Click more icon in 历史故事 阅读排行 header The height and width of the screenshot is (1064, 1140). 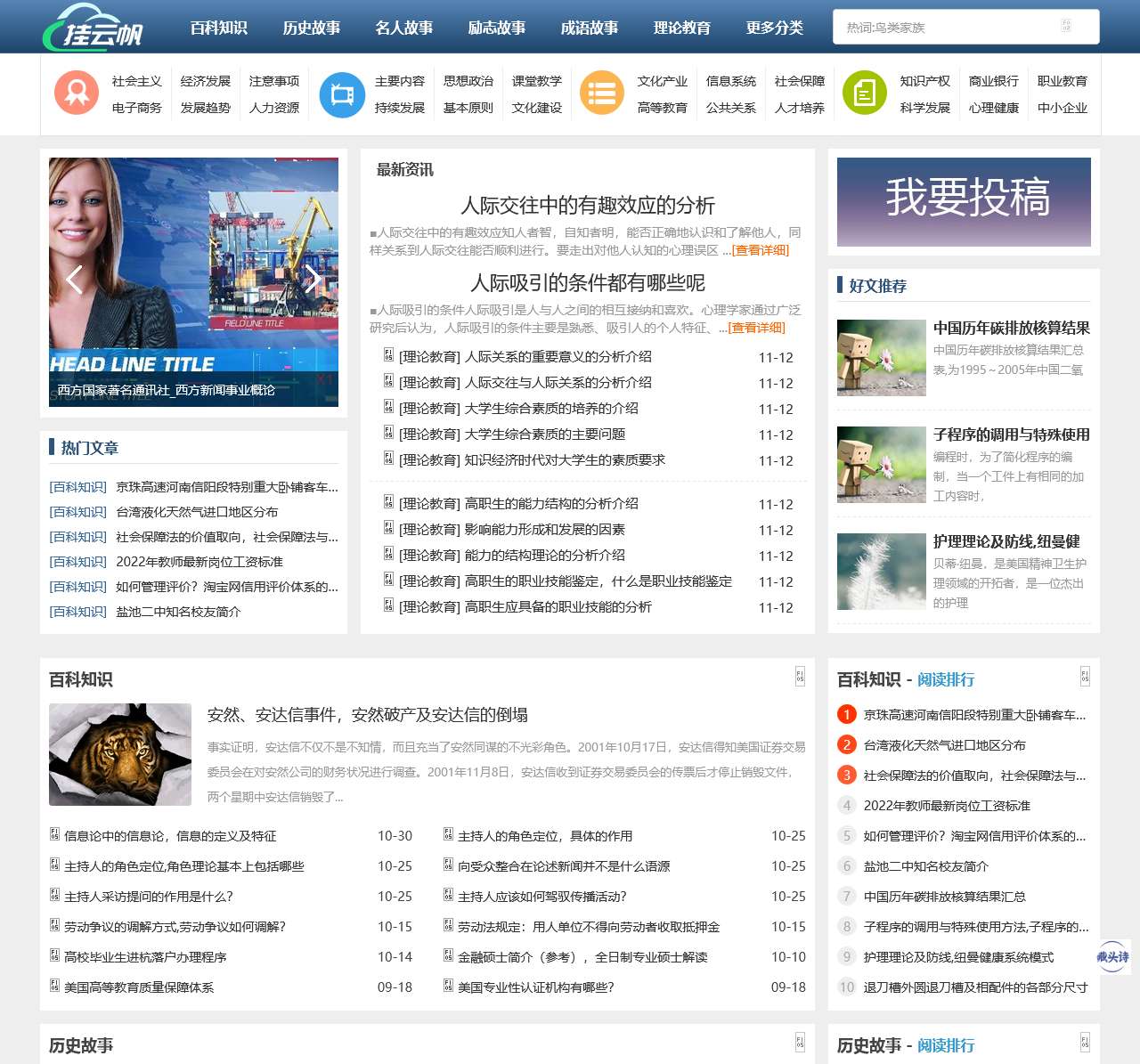tap(1085, 1043)
